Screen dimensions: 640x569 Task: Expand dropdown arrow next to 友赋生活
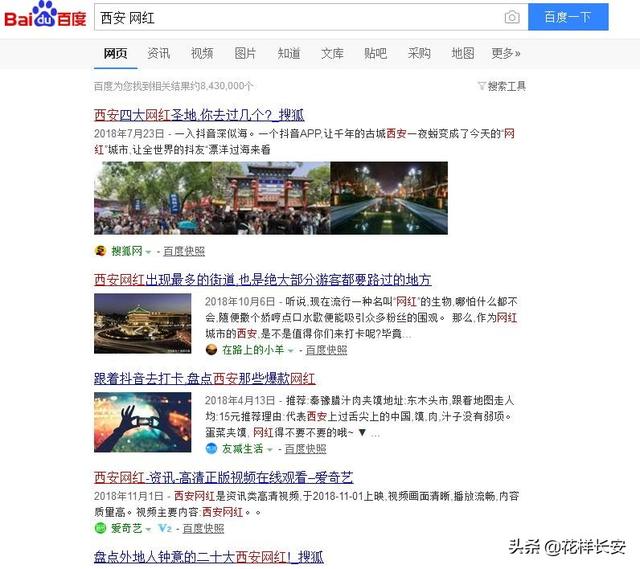click(269, 450)
